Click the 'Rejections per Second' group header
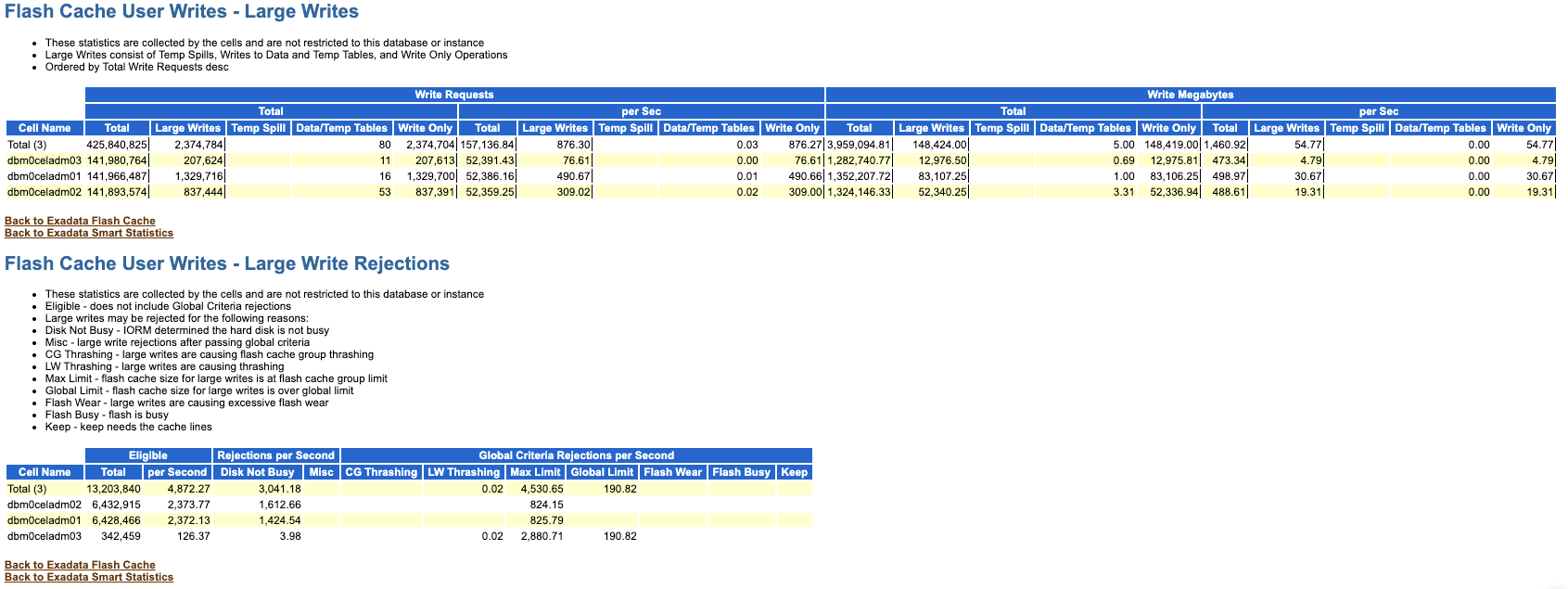1568x589 pixels. pos(275,455)
